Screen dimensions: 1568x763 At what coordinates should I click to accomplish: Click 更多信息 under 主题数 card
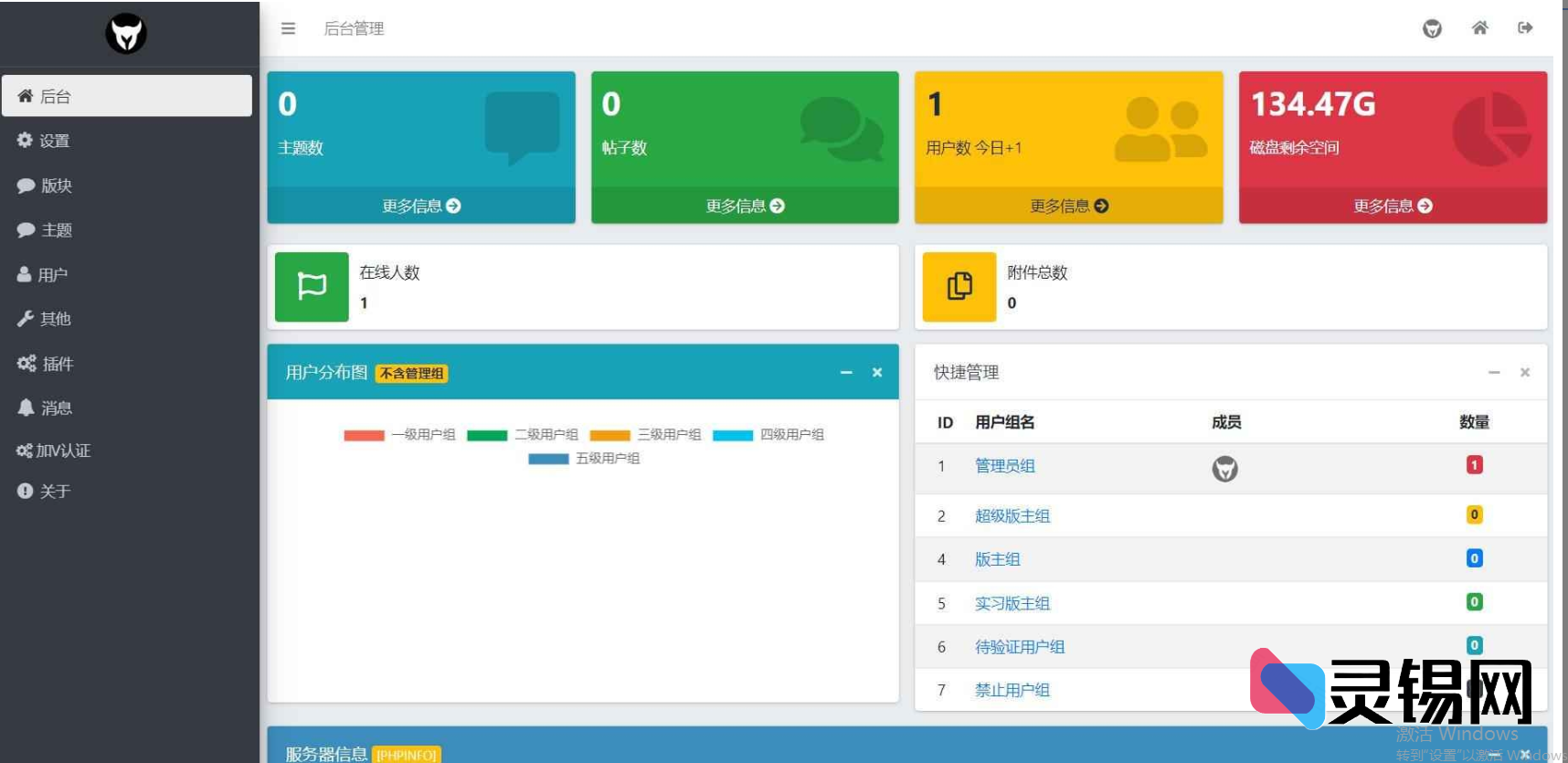[421, 206]
